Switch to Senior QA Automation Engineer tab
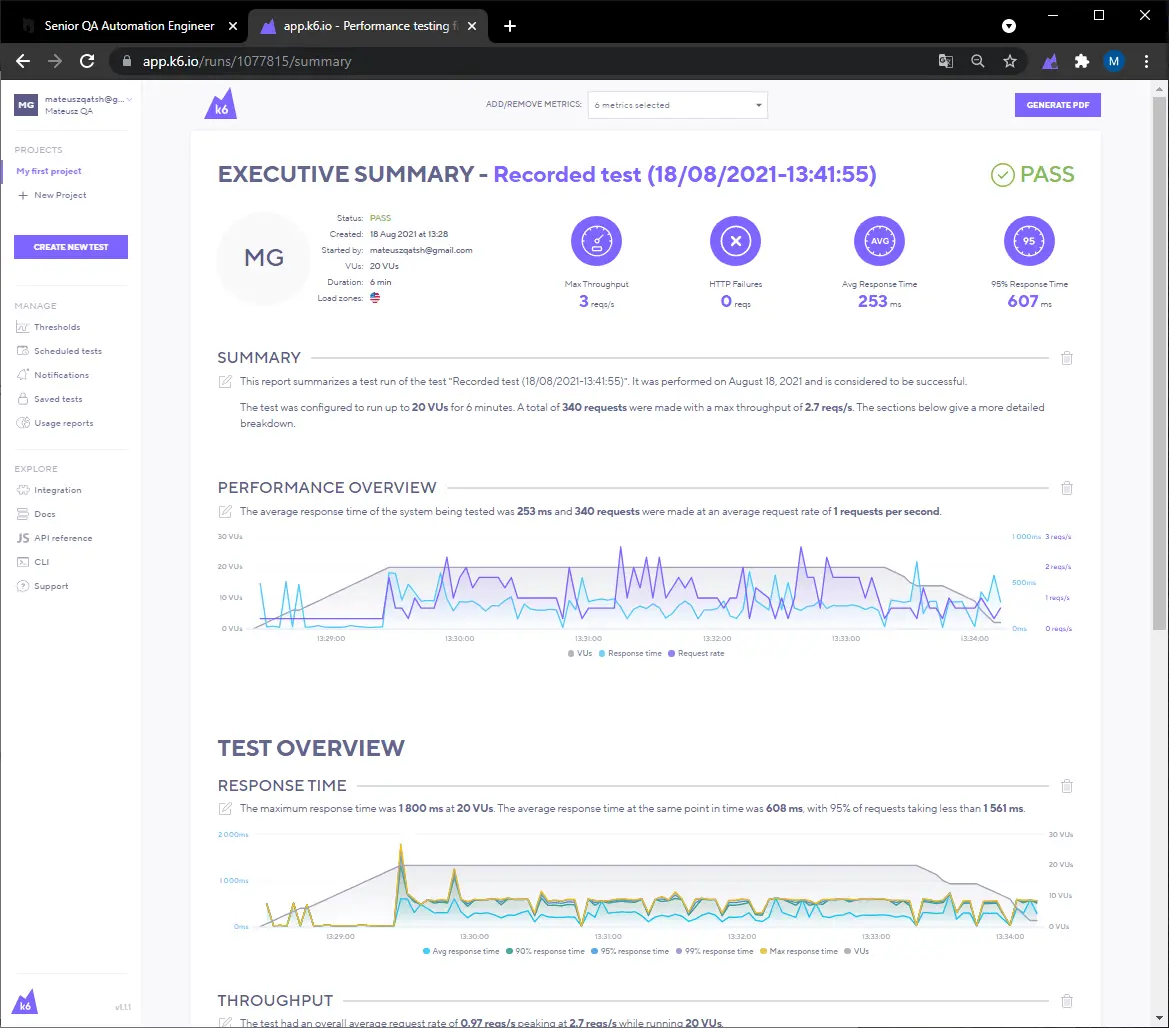 pos(126,26)
